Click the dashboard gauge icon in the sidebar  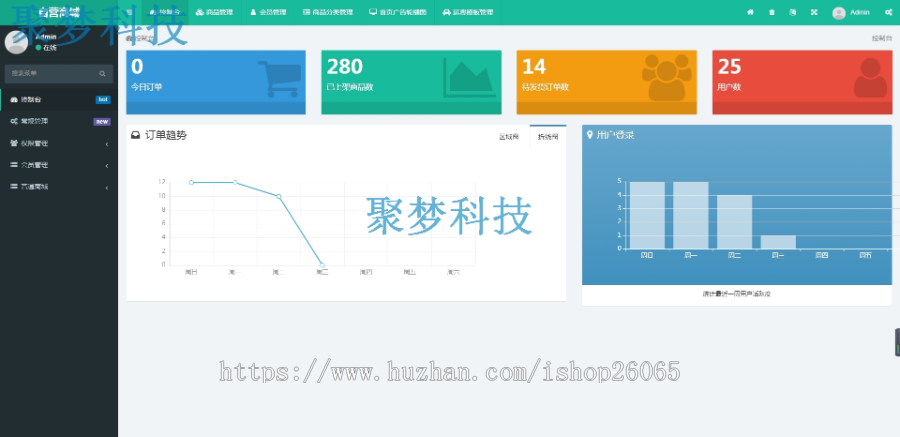point(14,99)
